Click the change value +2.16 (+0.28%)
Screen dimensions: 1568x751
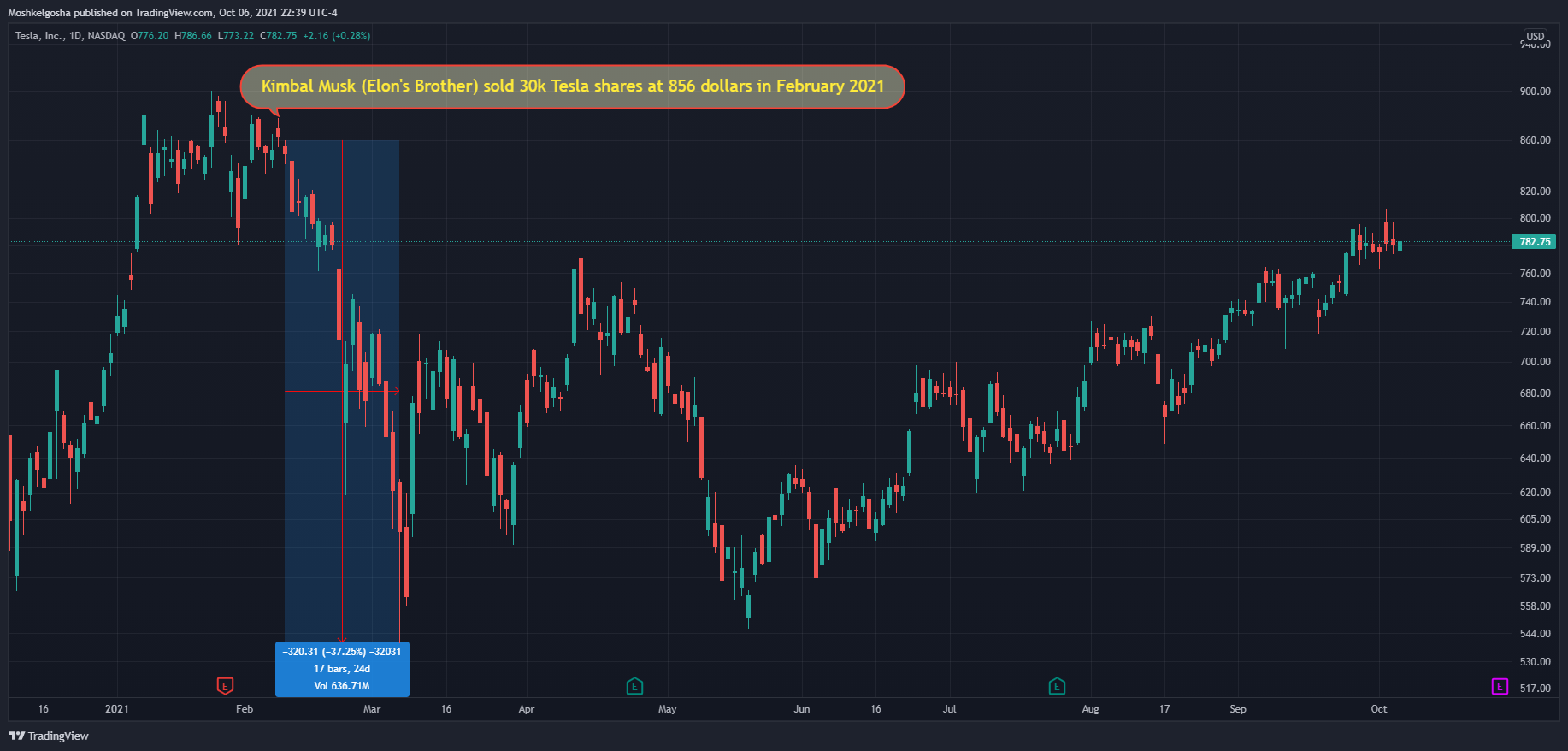click(x=337, y=36)
